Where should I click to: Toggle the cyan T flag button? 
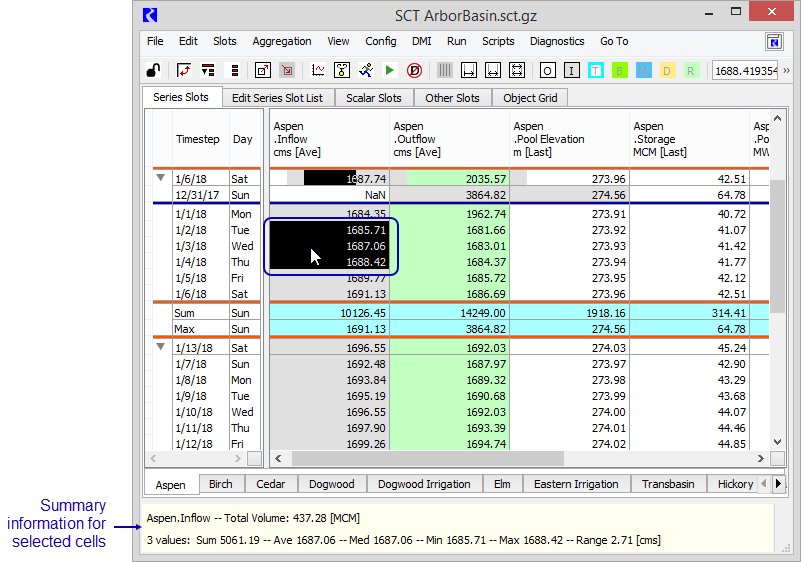[x=595, y=70]
